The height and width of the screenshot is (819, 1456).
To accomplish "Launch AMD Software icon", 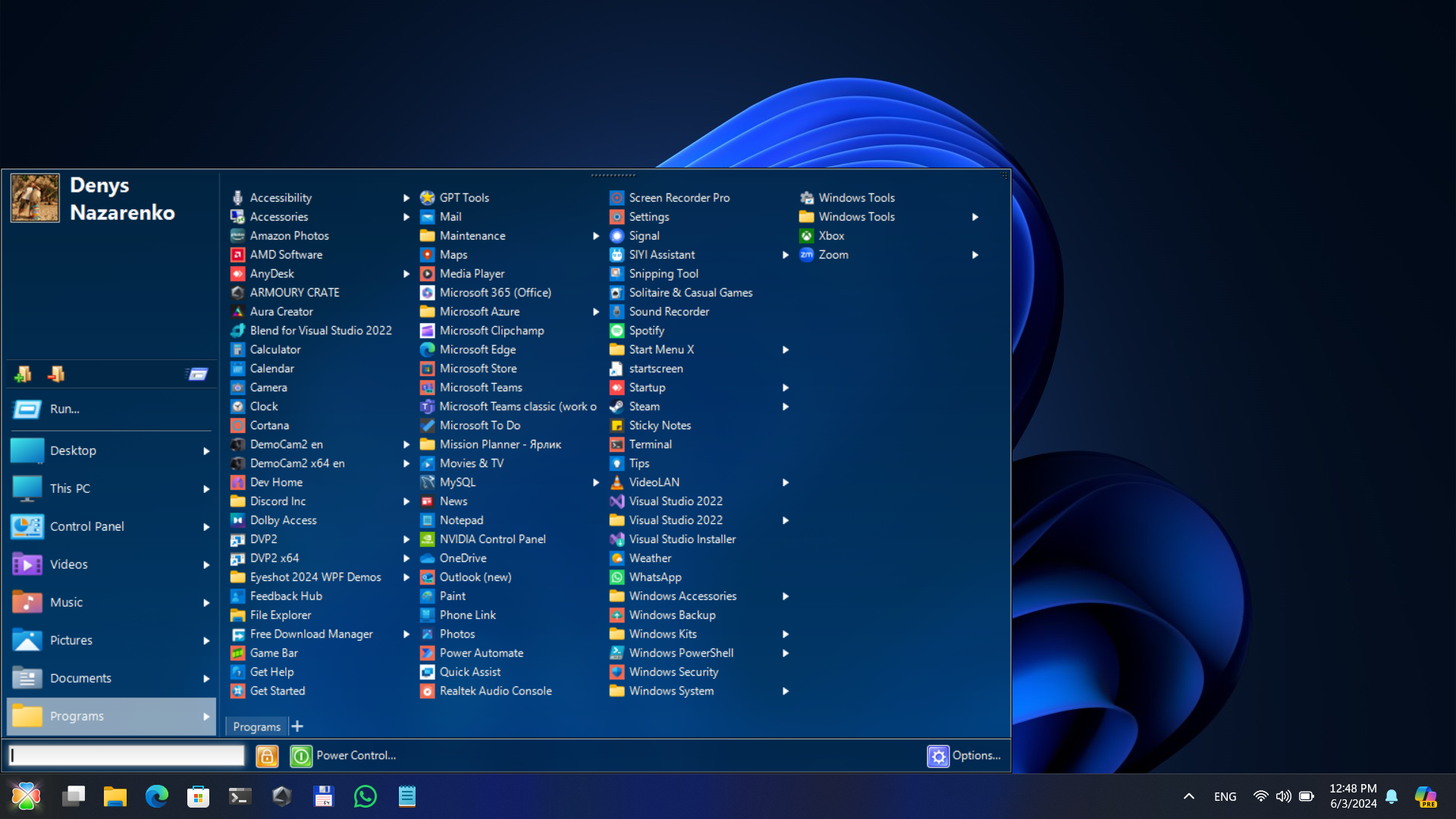I will [x=237, y=255].
